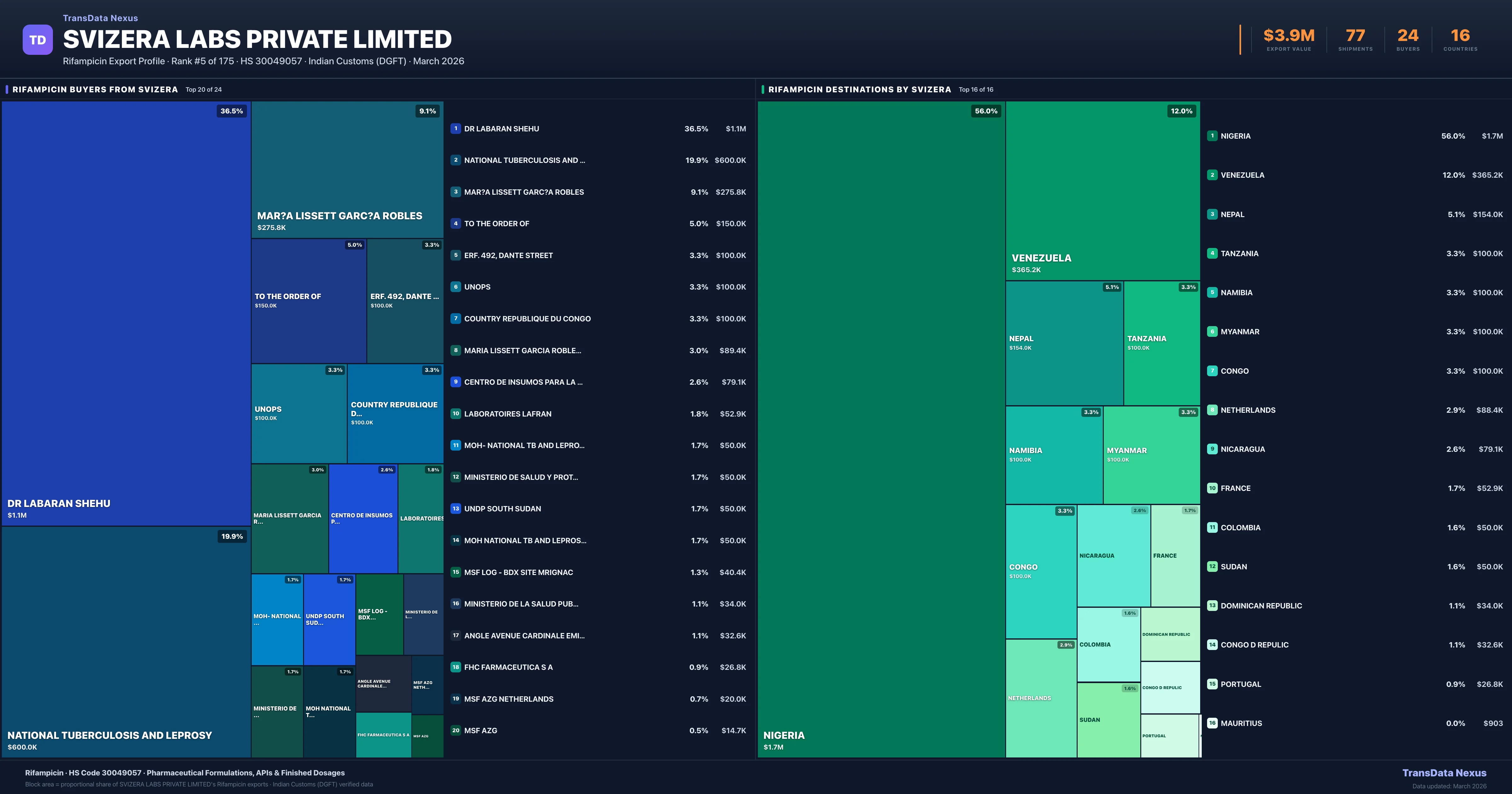The height and width of the screenshot is (794, 1512).
Task: Click rank badge 8 next to NETHERLANDS
Action: click(x=1212, y=410)
